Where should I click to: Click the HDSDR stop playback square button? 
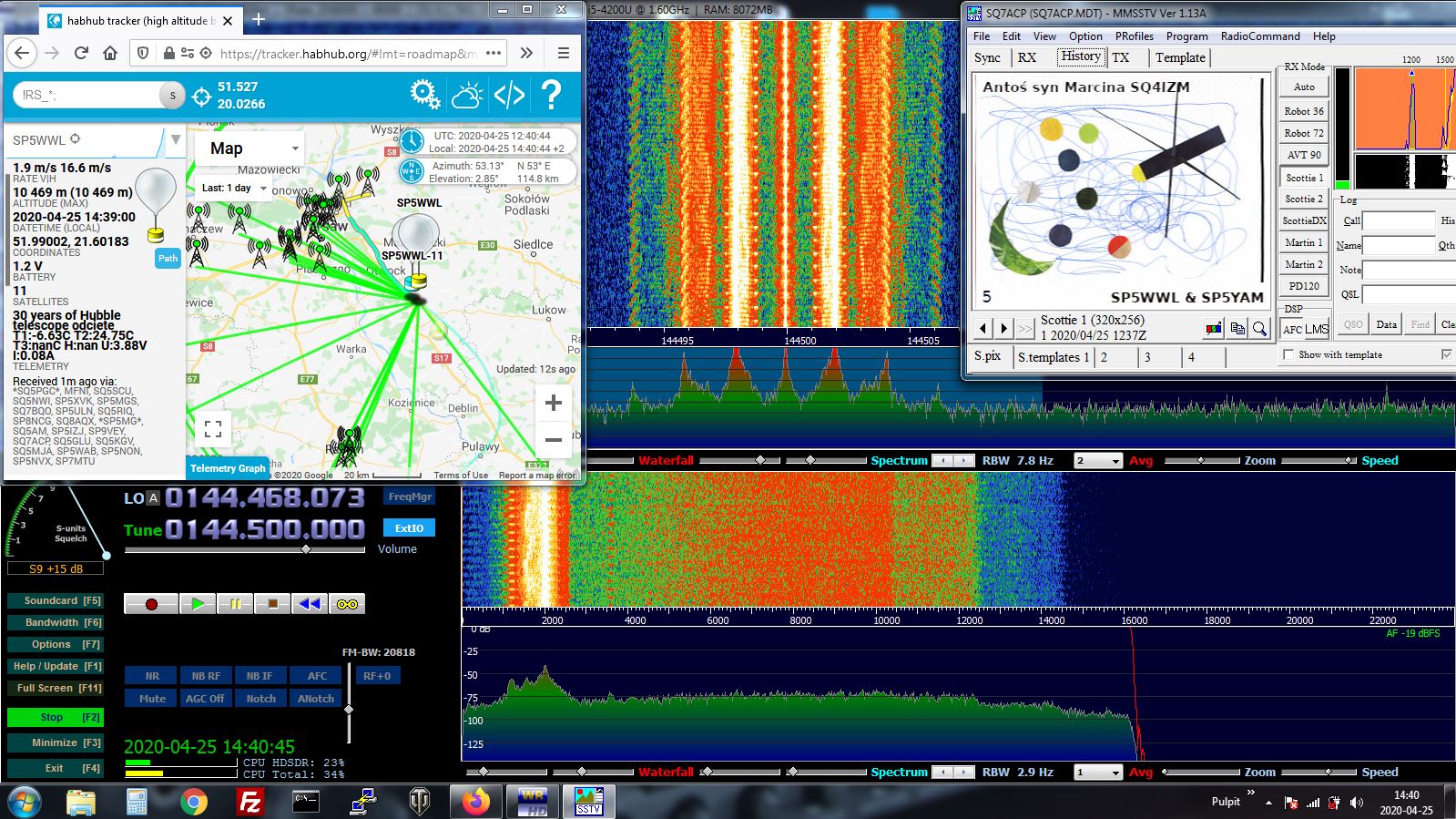(x=272, y=603)
